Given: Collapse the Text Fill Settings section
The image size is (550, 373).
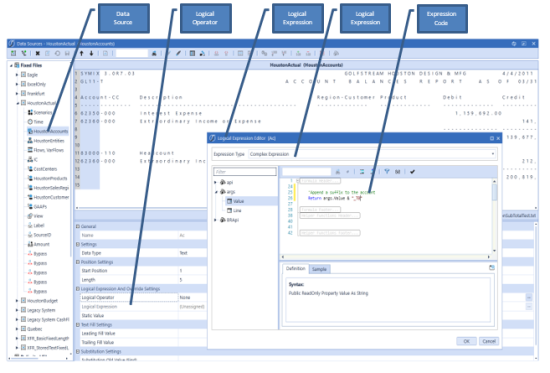Looking at the screenshot, I should pyautogui.click(x=78, y=325).
